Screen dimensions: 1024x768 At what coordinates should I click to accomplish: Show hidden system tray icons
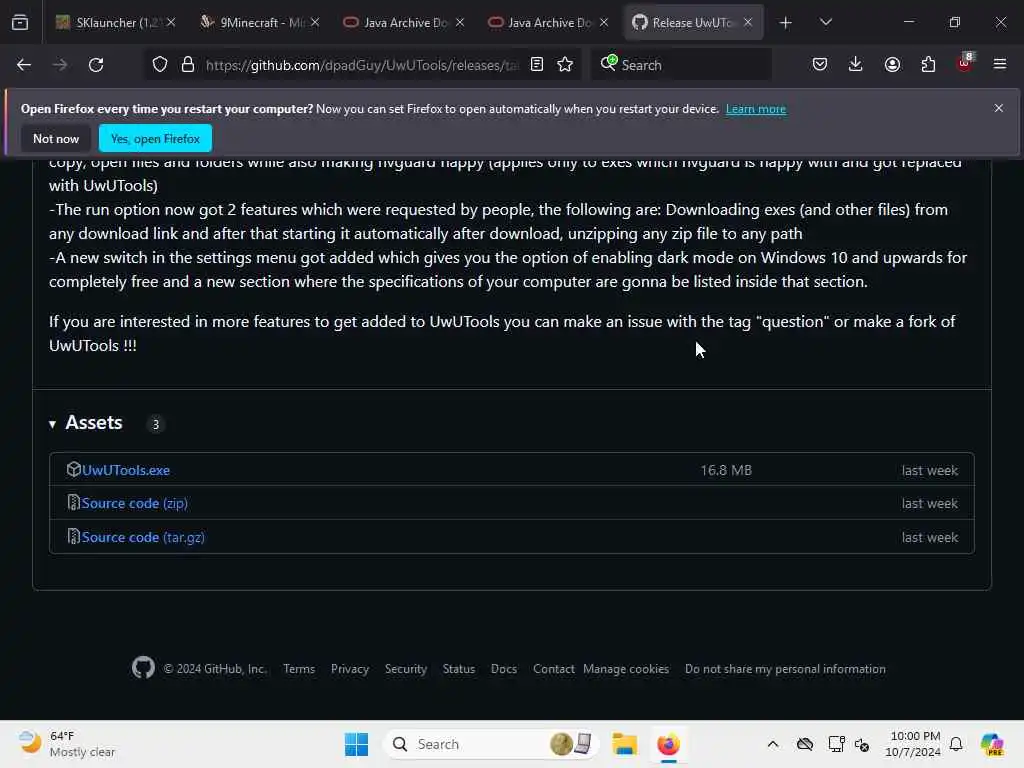773,744
